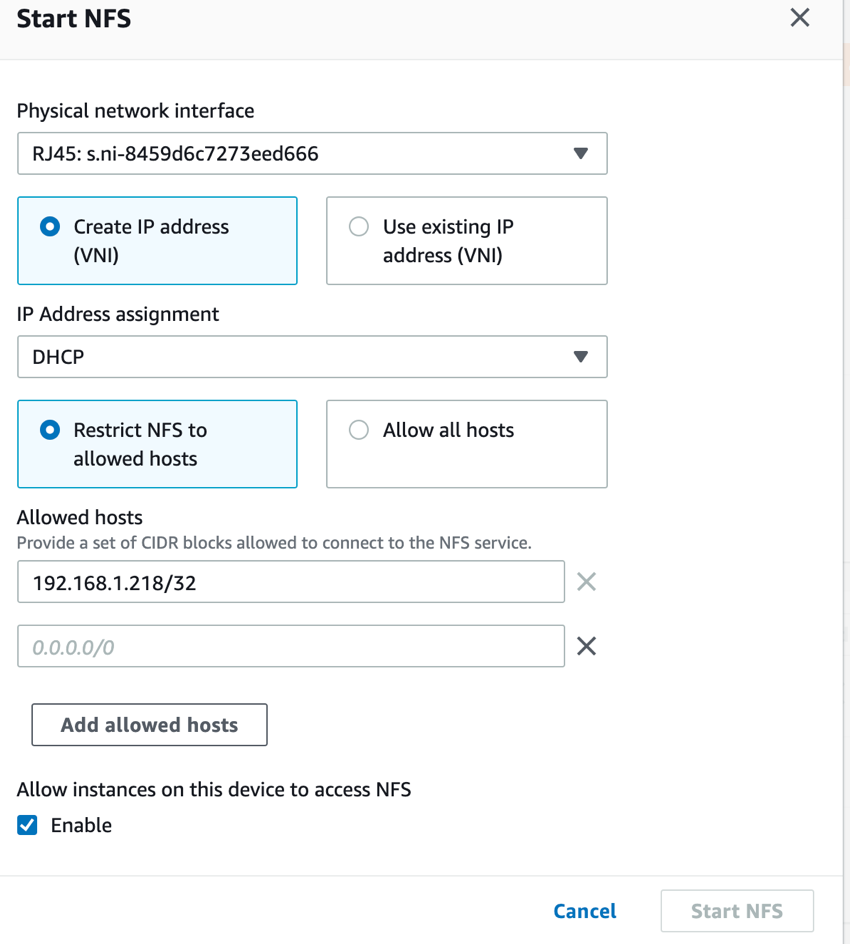This screenshot has height=944, width=850.
Task: Choose Restrict NFS to allowed hosts
Action: click(157, 444)
